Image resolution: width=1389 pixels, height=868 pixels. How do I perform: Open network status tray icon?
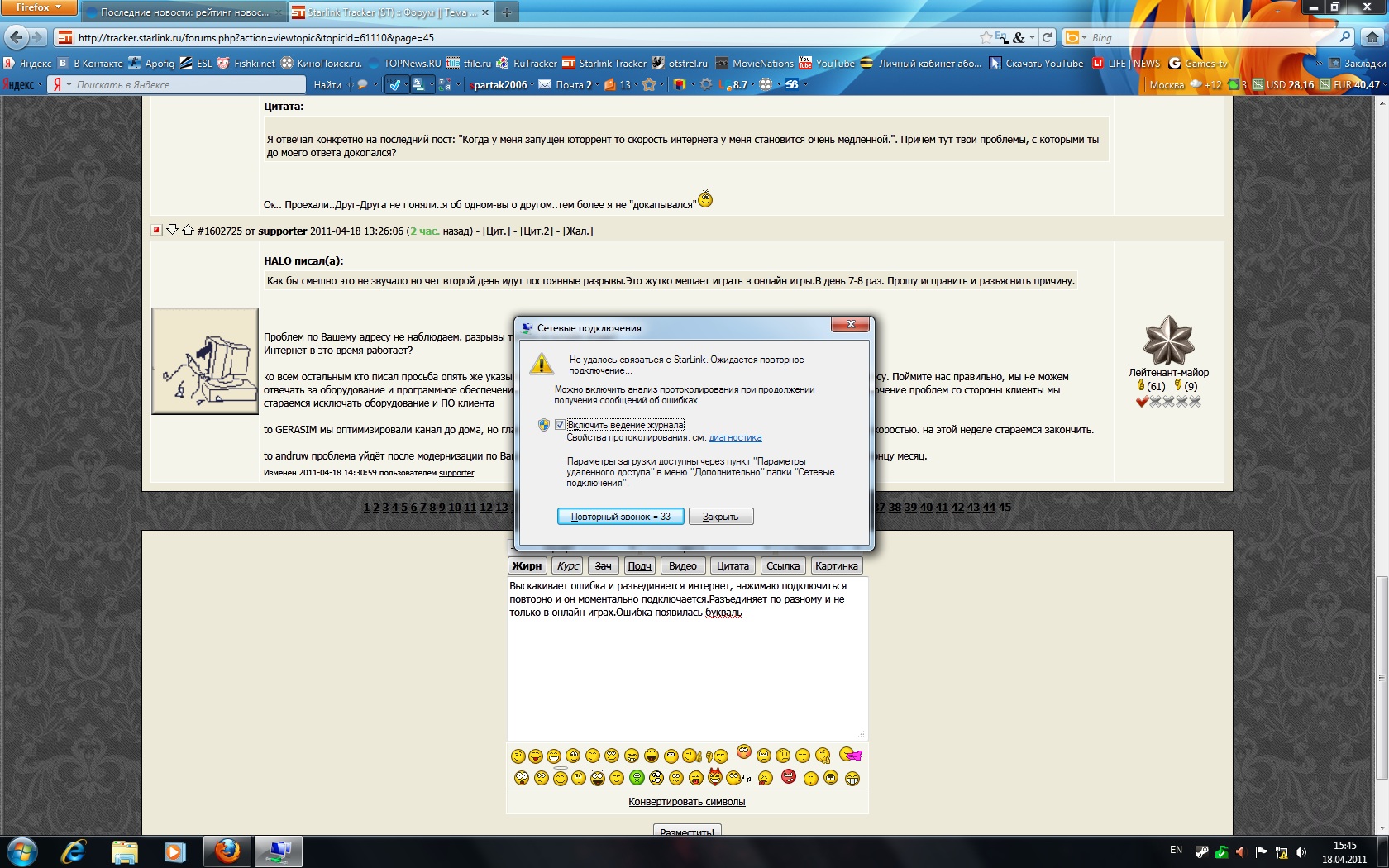click(1281, 851)
